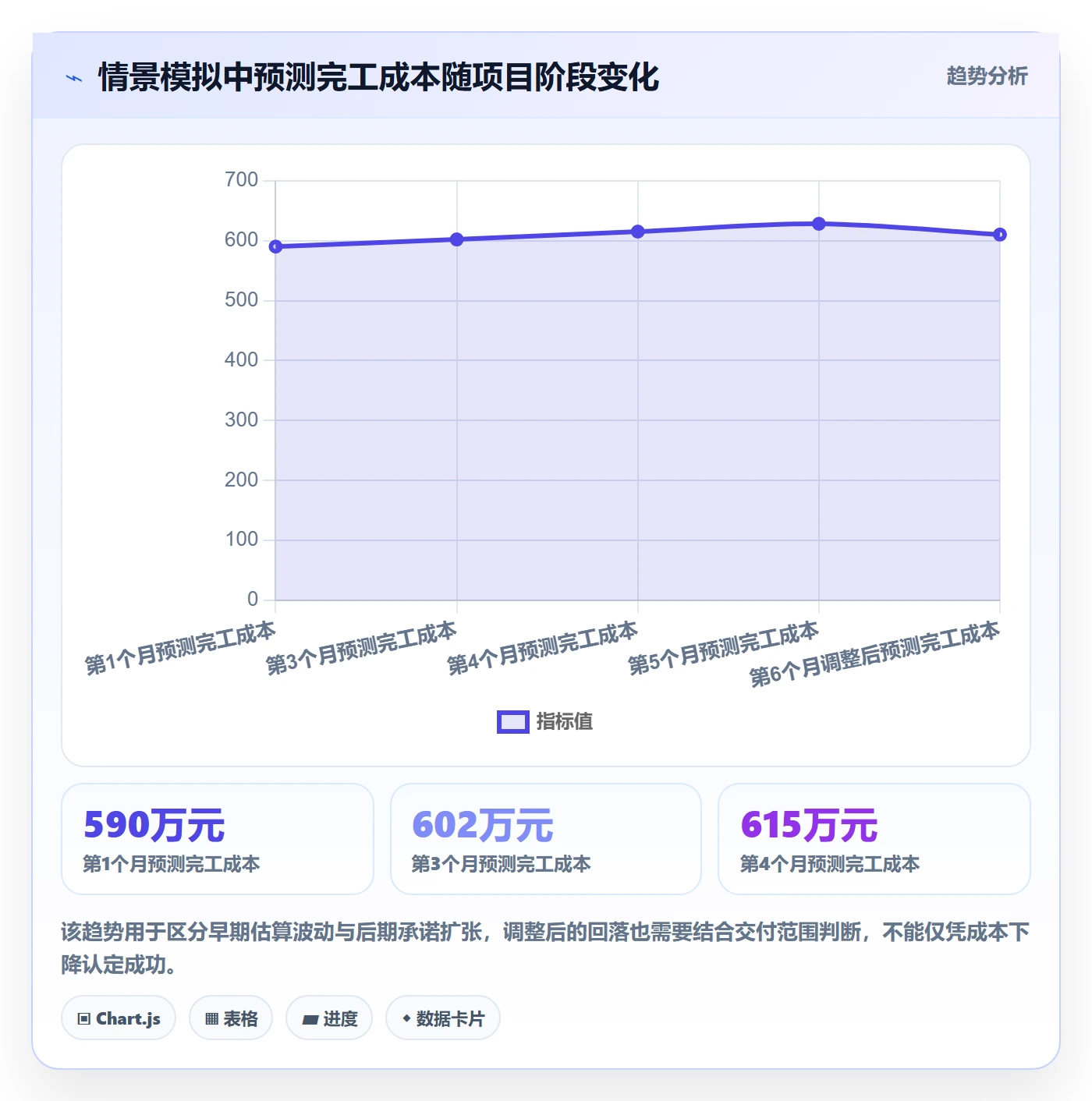Toggle the 指标值 legend swatch

513,722
